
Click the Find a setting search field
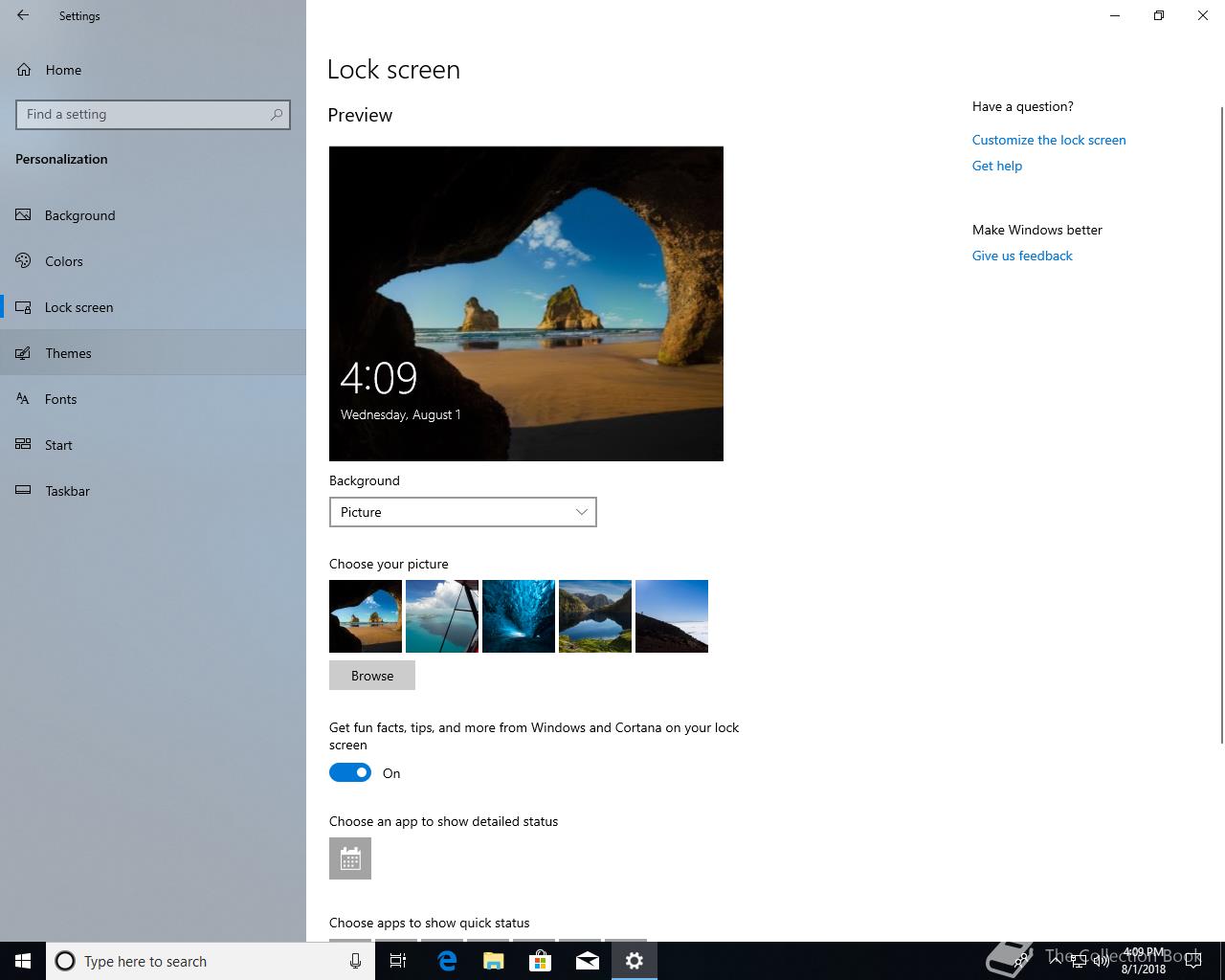point(153,114)
